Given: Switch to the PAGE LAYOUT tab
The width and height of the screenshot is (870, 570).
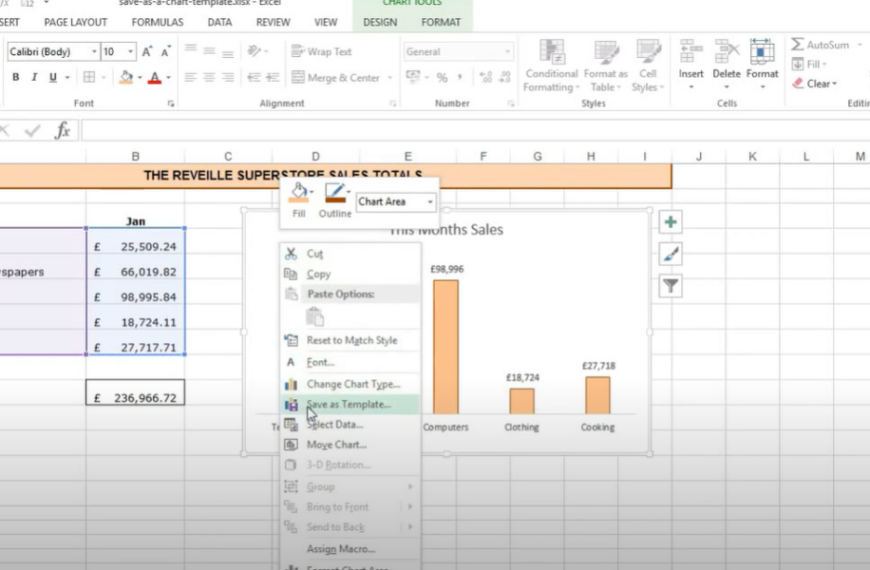Looking at the screenshot, I should (x=75, y=22).
